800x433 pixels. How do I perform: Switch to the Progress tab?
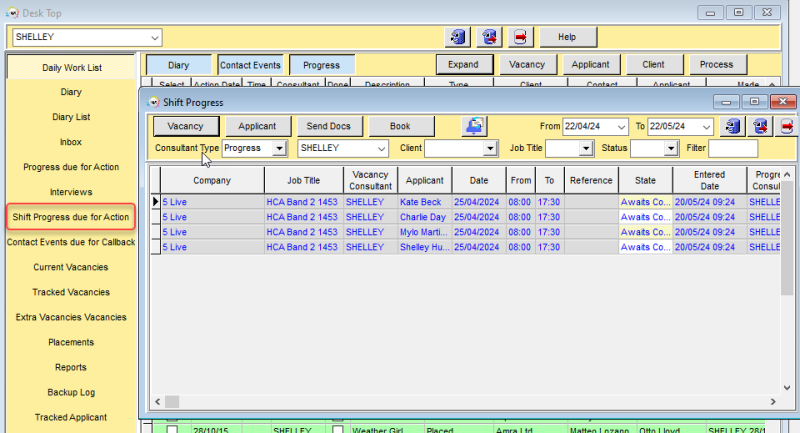click(321, 65)
